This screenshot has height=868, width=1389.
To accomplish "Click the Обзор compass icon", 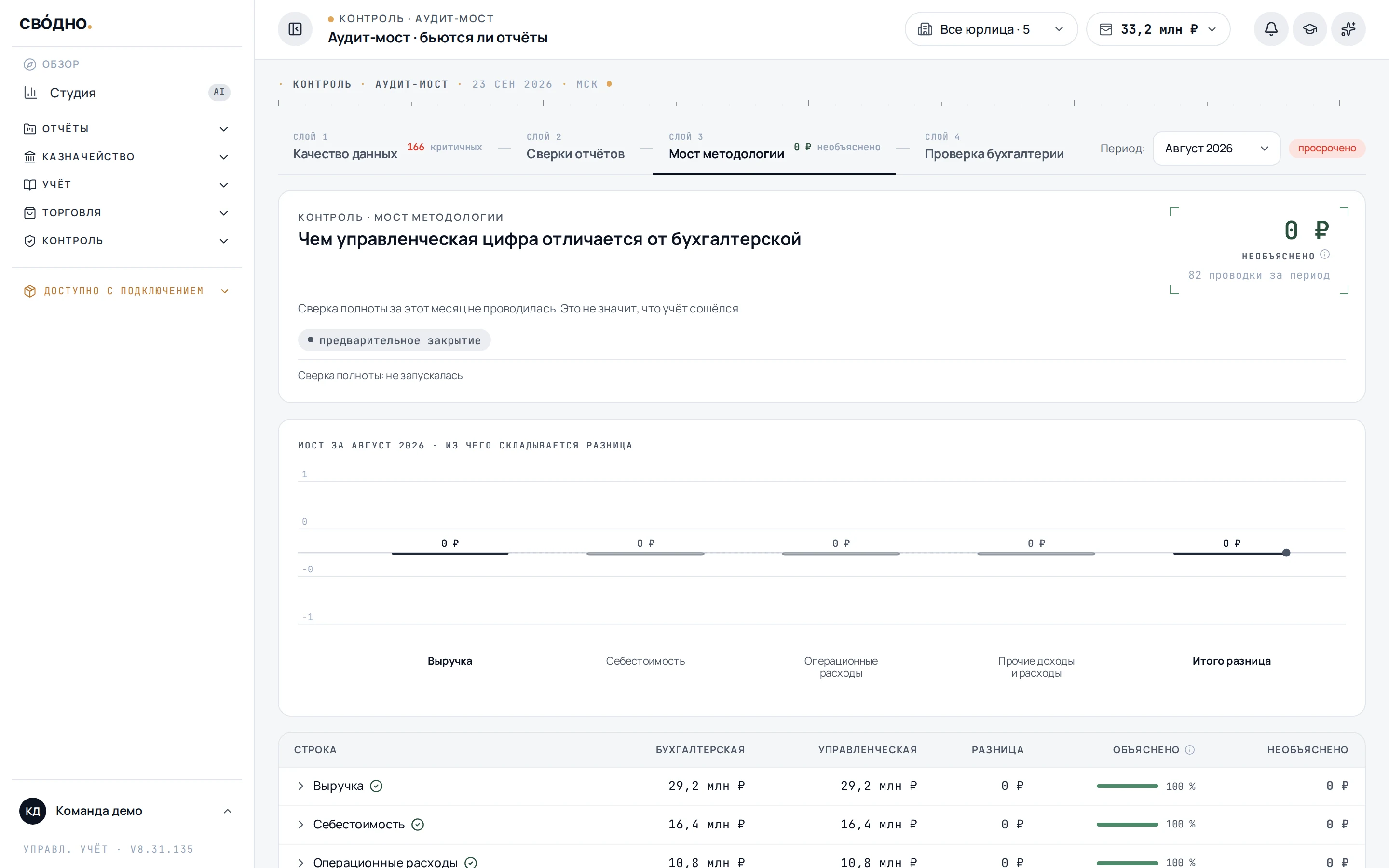I will pos(30,64).
